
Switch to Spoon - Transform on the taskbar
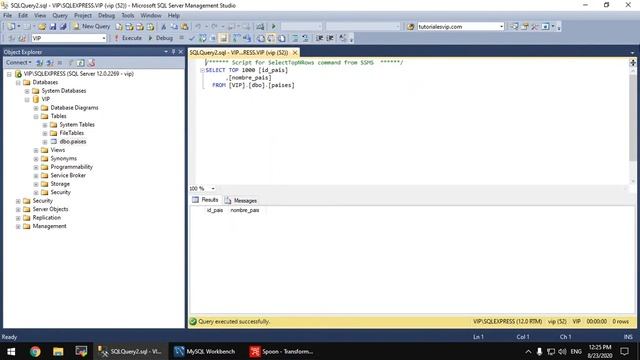(282, 351)
